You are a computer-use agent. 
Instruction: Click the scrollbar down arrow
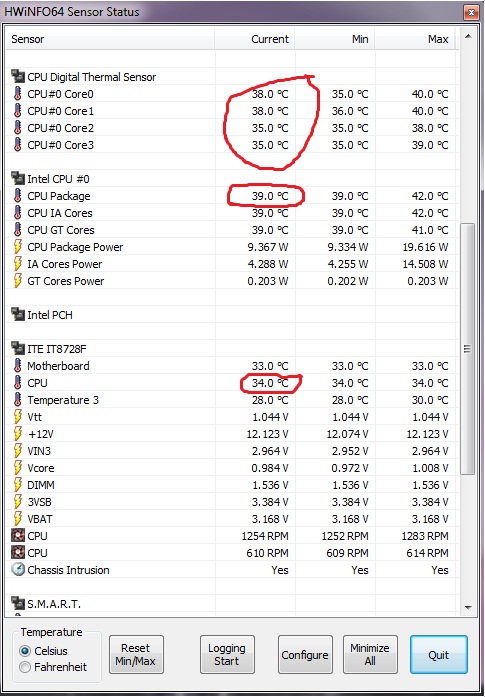pos(468,607)
